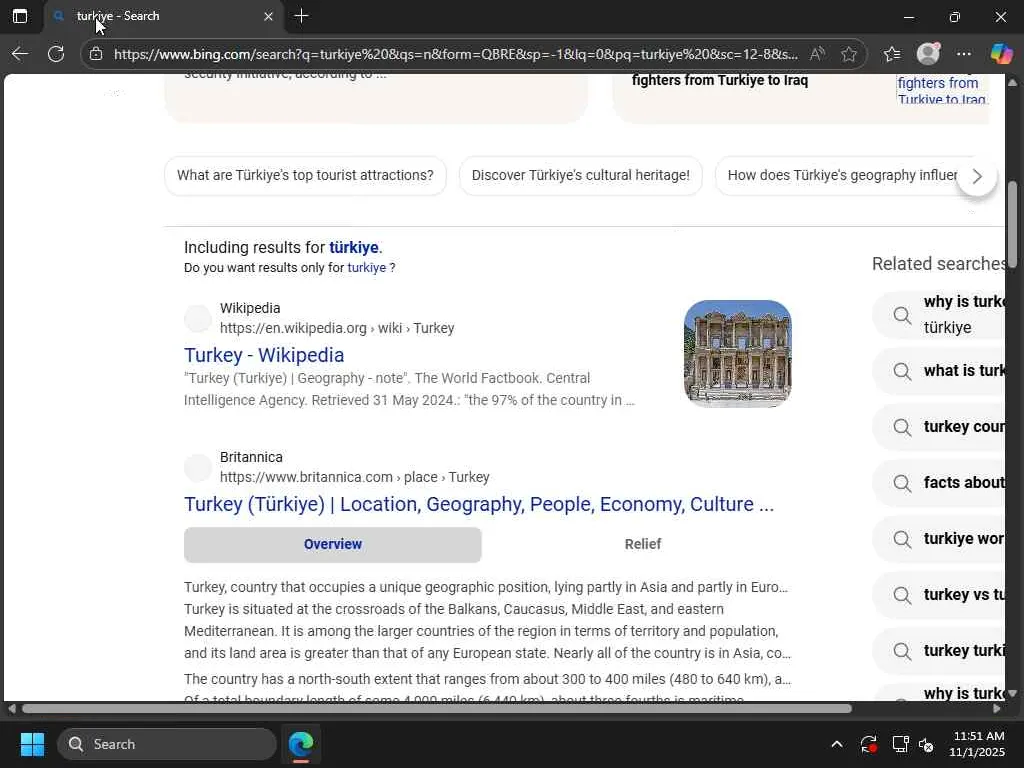View site information lock icon
The height and width of the screenshot is (768, 1024).
pos(96,54)
